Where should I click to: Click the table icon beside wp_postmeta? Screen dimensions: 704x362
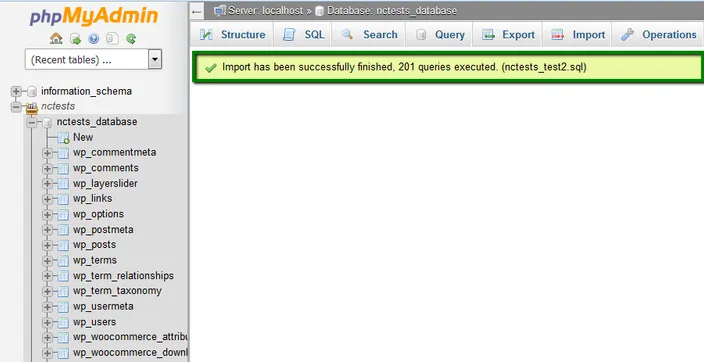63,230
